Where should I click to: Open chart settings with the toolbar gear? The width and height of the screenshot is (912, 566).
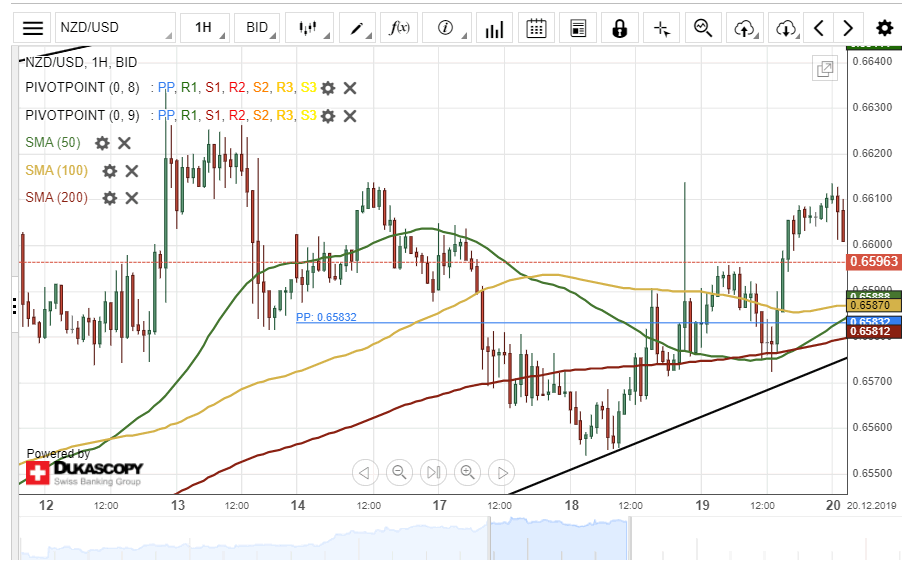884,28
